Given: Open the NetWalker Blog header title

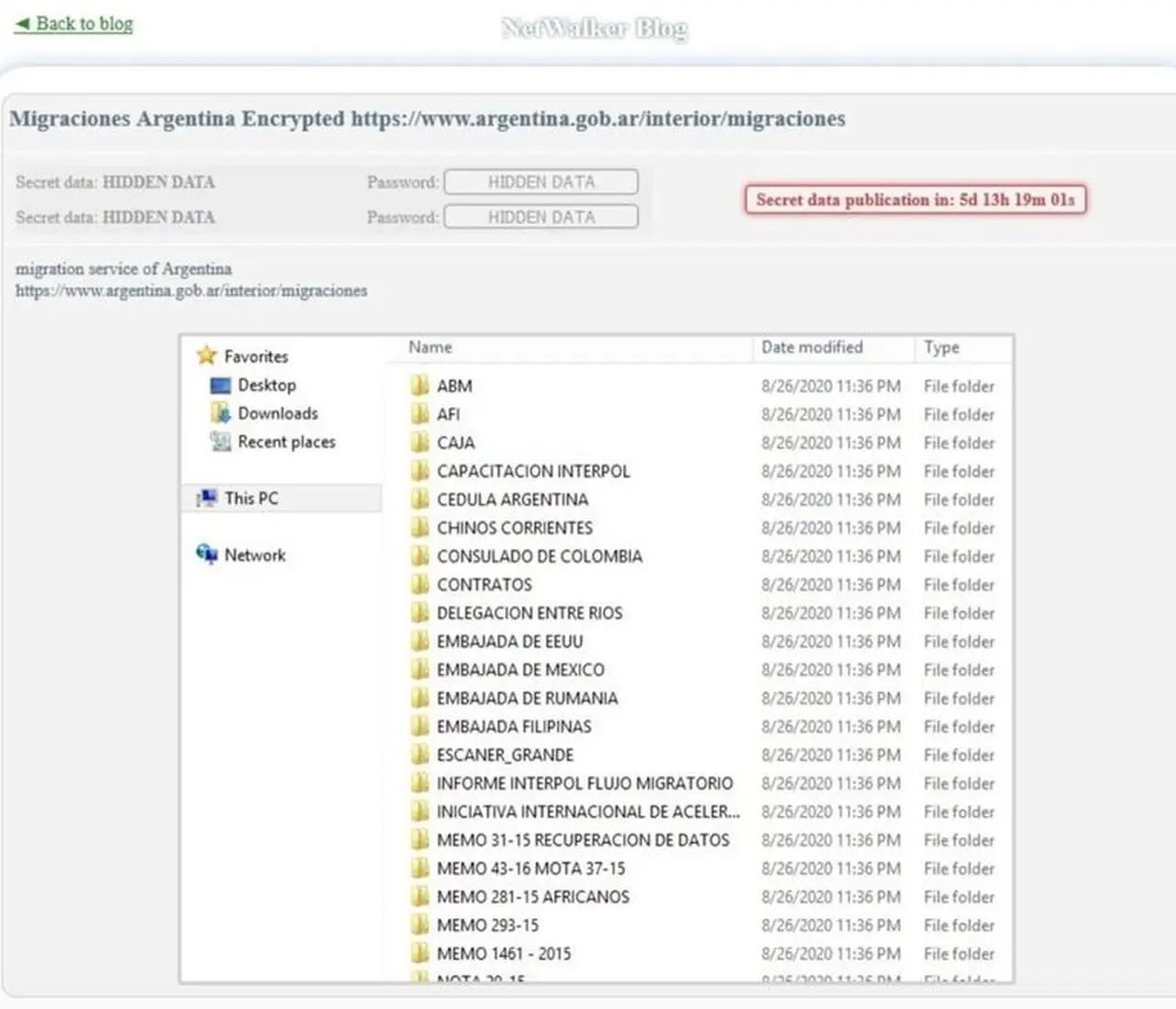Looking at the screenshot, I should [x=594, y=28].
